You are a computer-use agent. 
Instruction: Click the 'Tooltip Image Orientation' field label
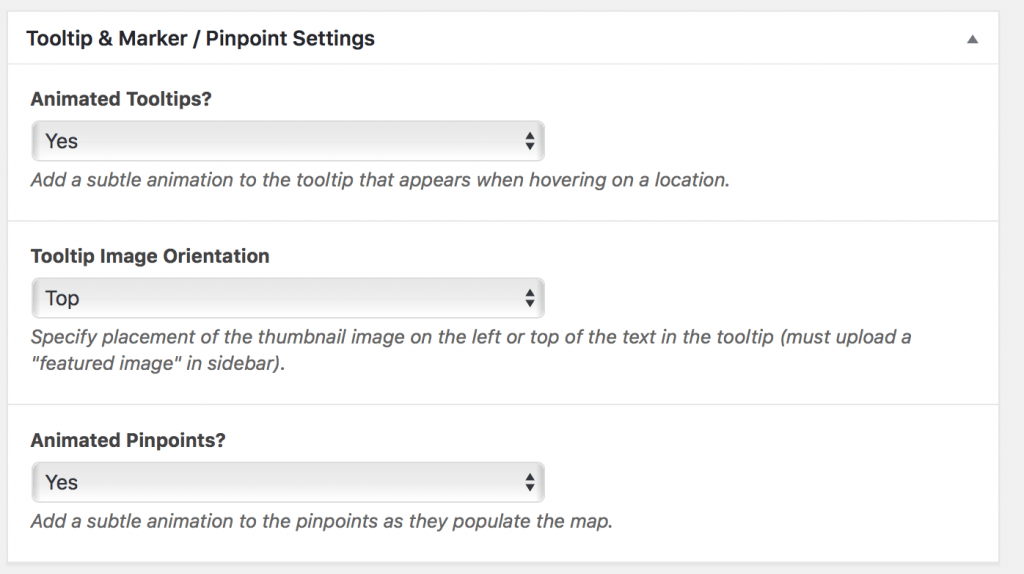coord(150,256)
